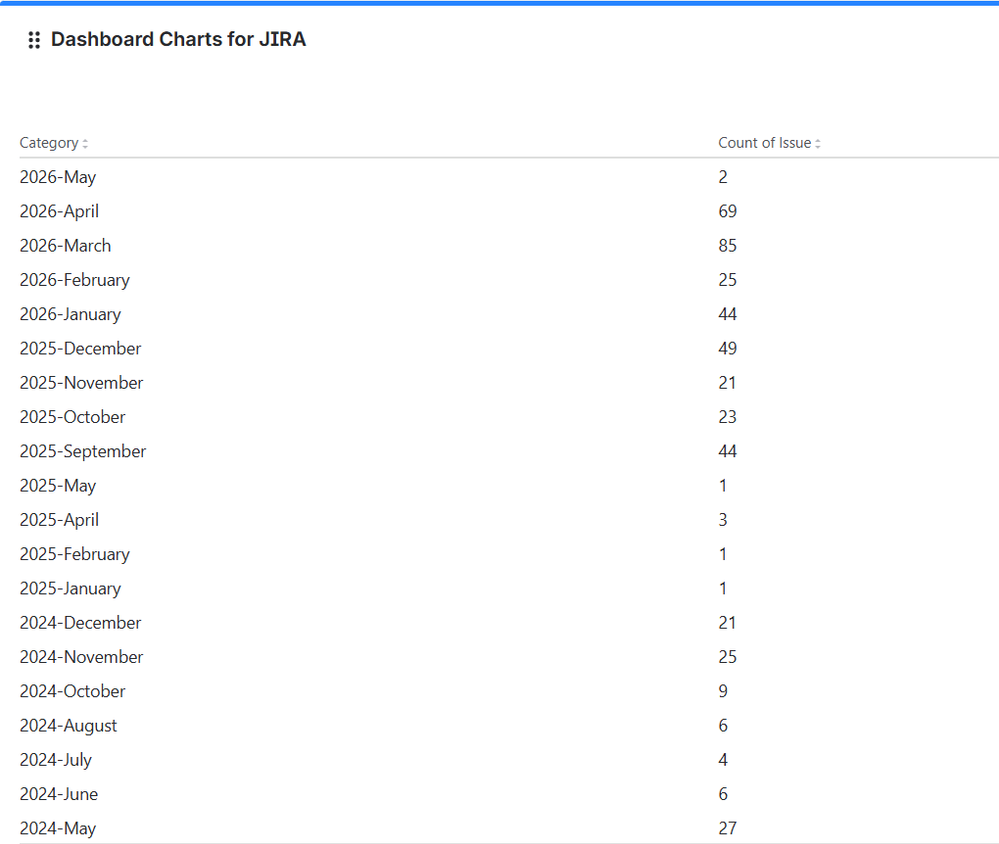
Task: Click count value 6 for 2024-August
Action: tap(723, 726)
